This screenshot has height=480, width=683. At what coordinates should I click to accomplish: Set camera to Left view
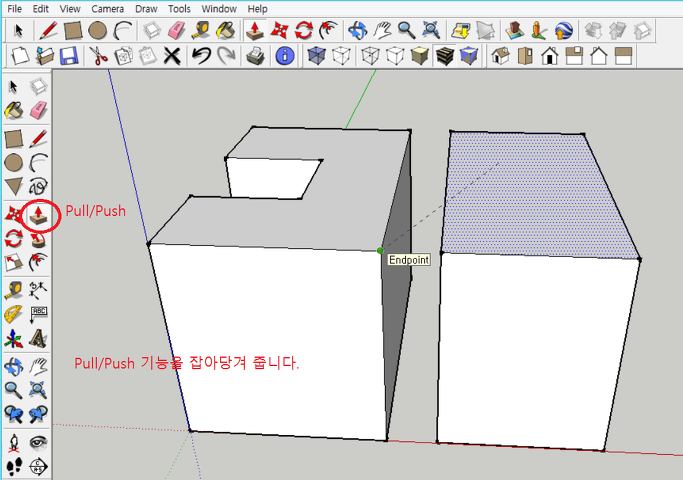623,56
